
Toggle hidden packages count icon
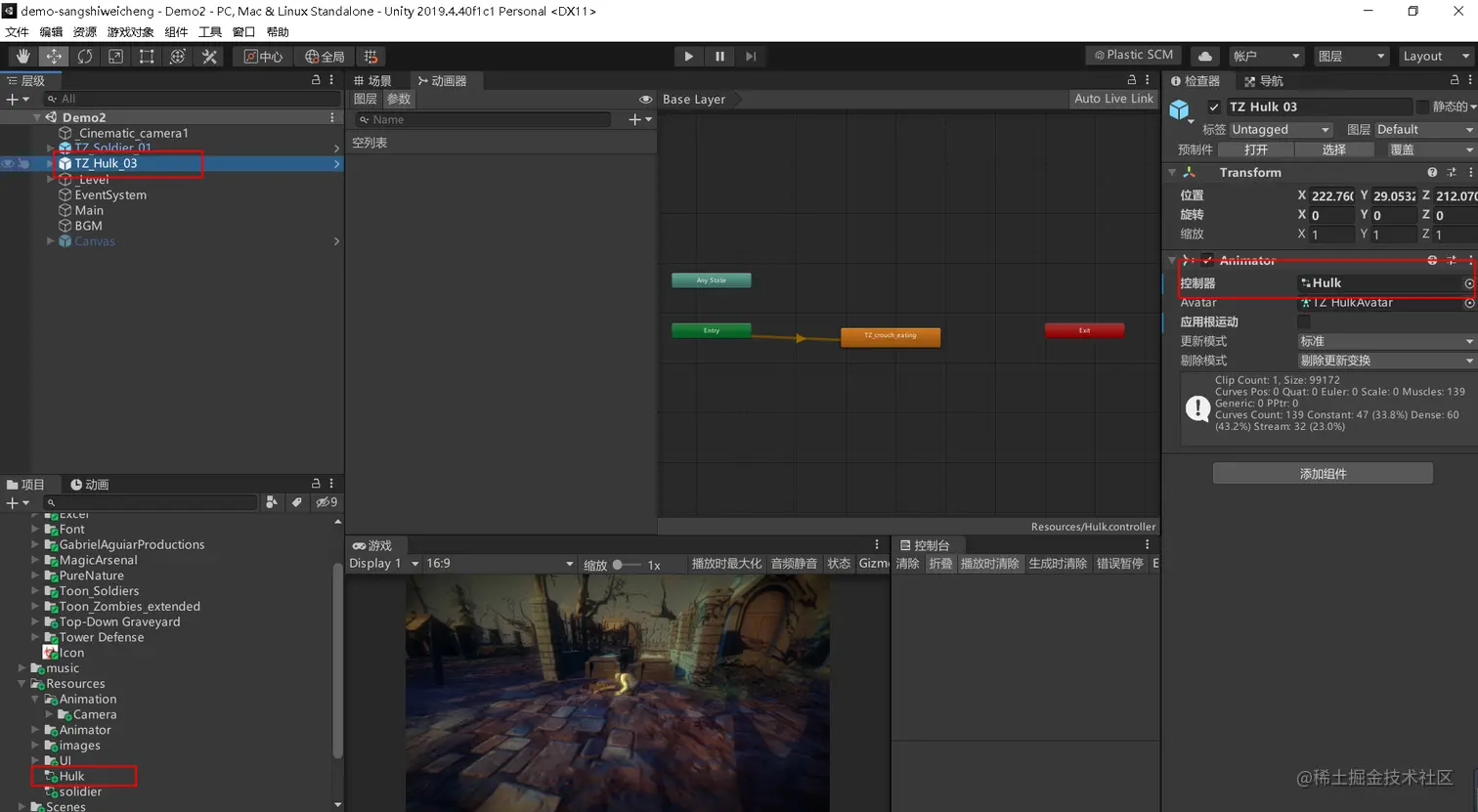click(x=326, y=502)
